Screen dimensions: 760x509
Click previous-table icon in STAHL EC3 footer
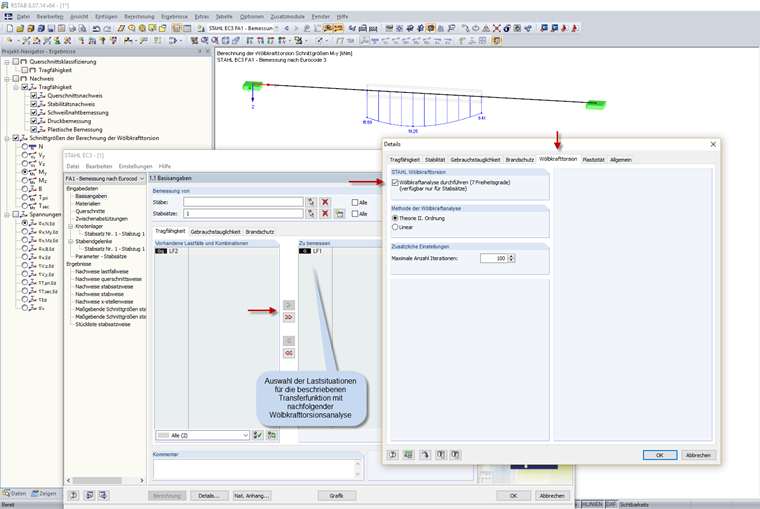[89, 495]
